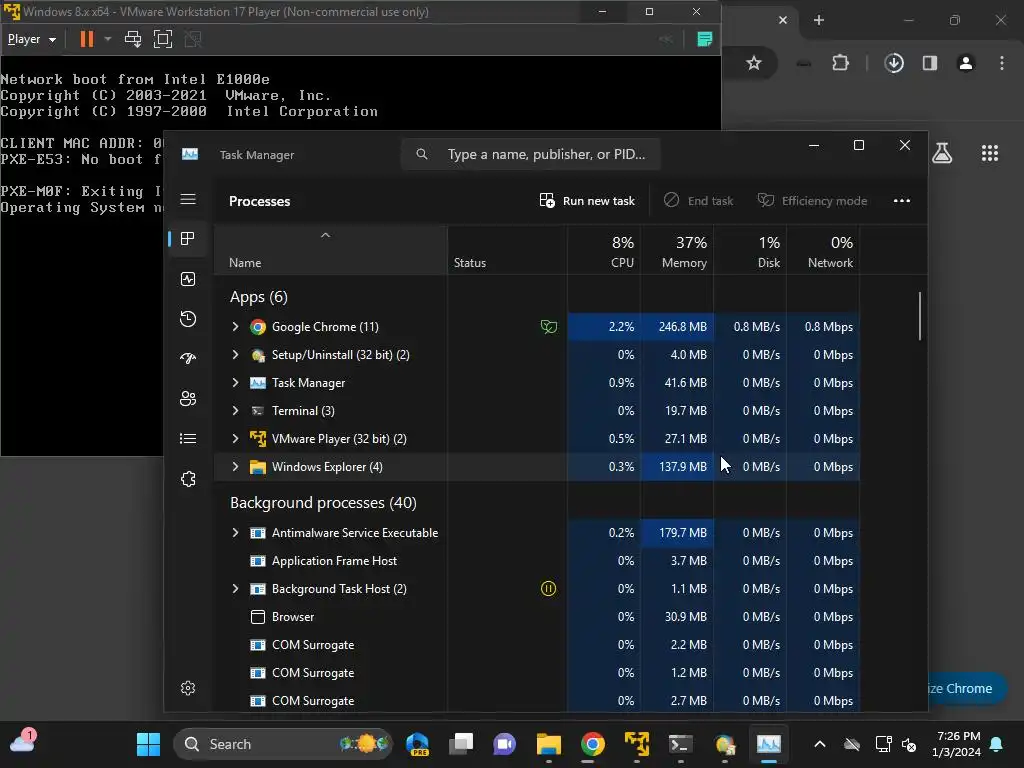The width and height of the screenshot is (1024, 768).
Task: Click the taskbar Search box
Action: tap(283, 744)
